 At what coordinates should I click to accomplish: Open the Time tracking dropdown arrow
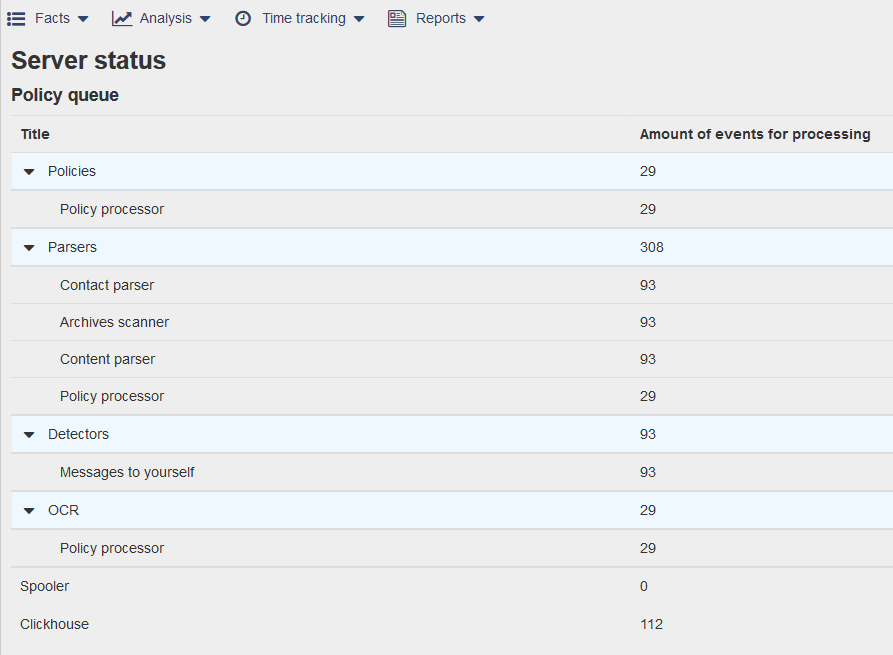359,19
